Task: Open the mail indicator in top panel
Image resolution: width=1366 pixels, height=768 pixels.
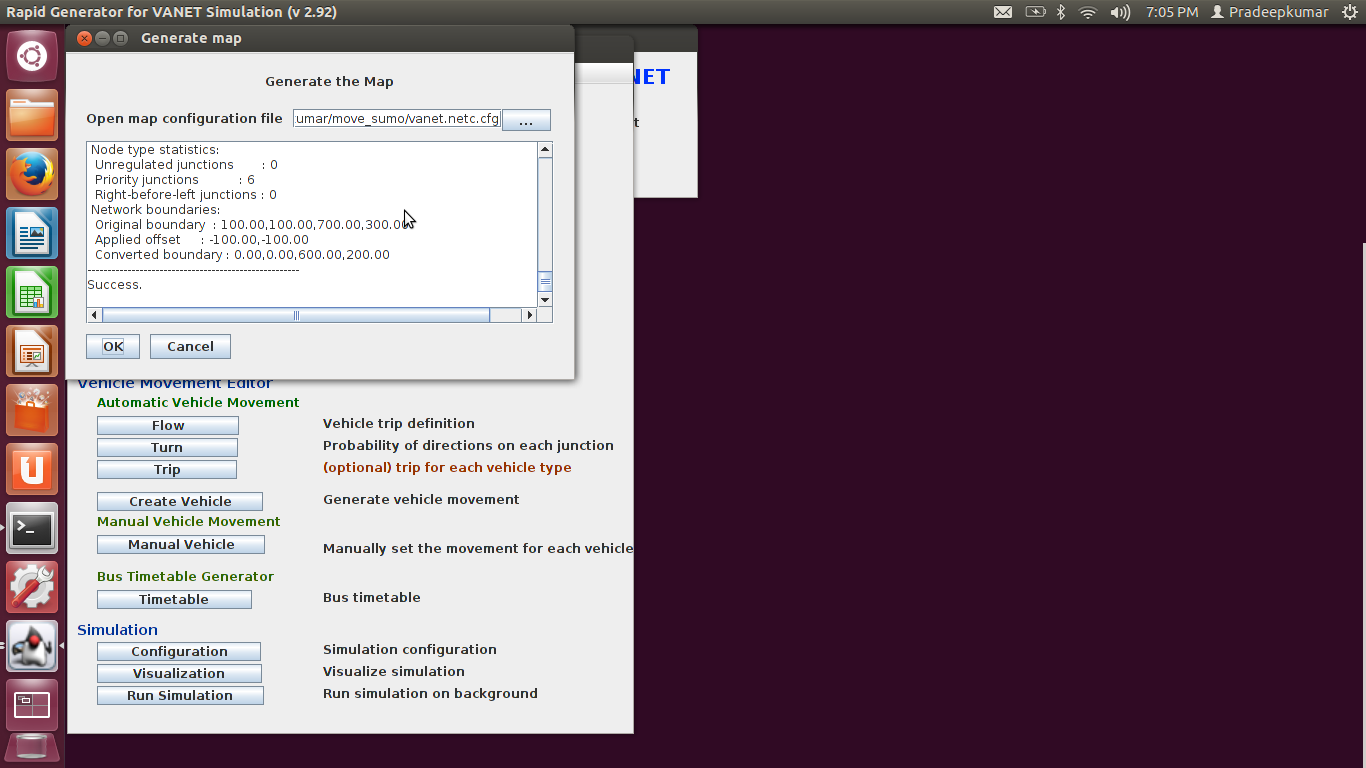Action: click(1003, 12)
